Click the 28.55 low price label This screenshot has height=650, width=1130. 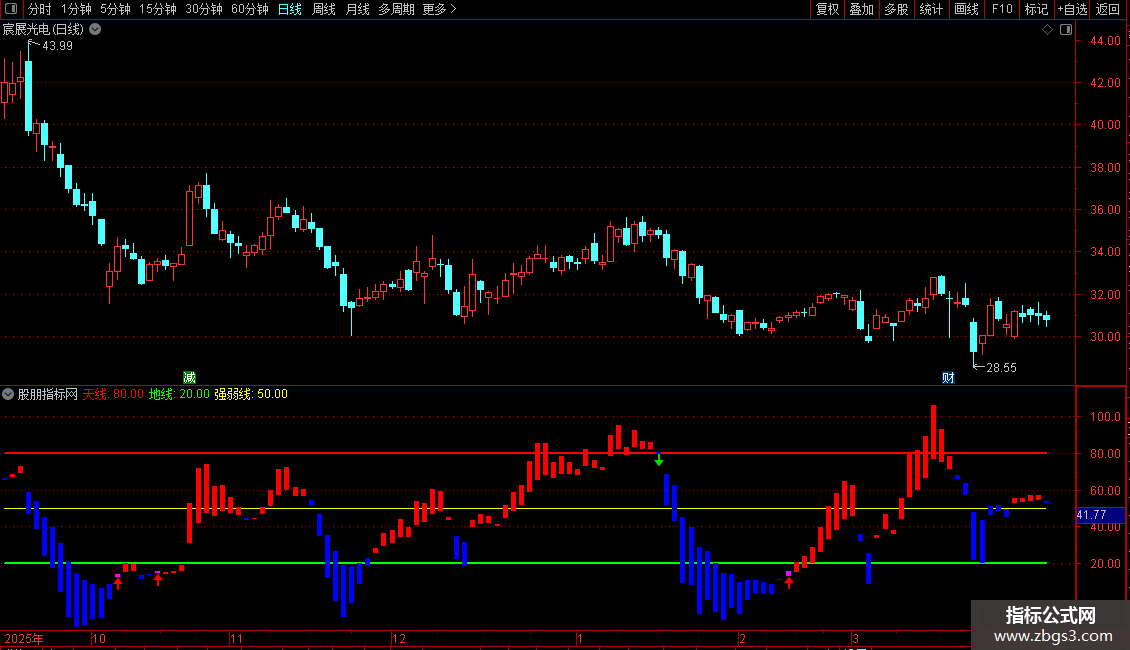click(x=1001, y=368)
